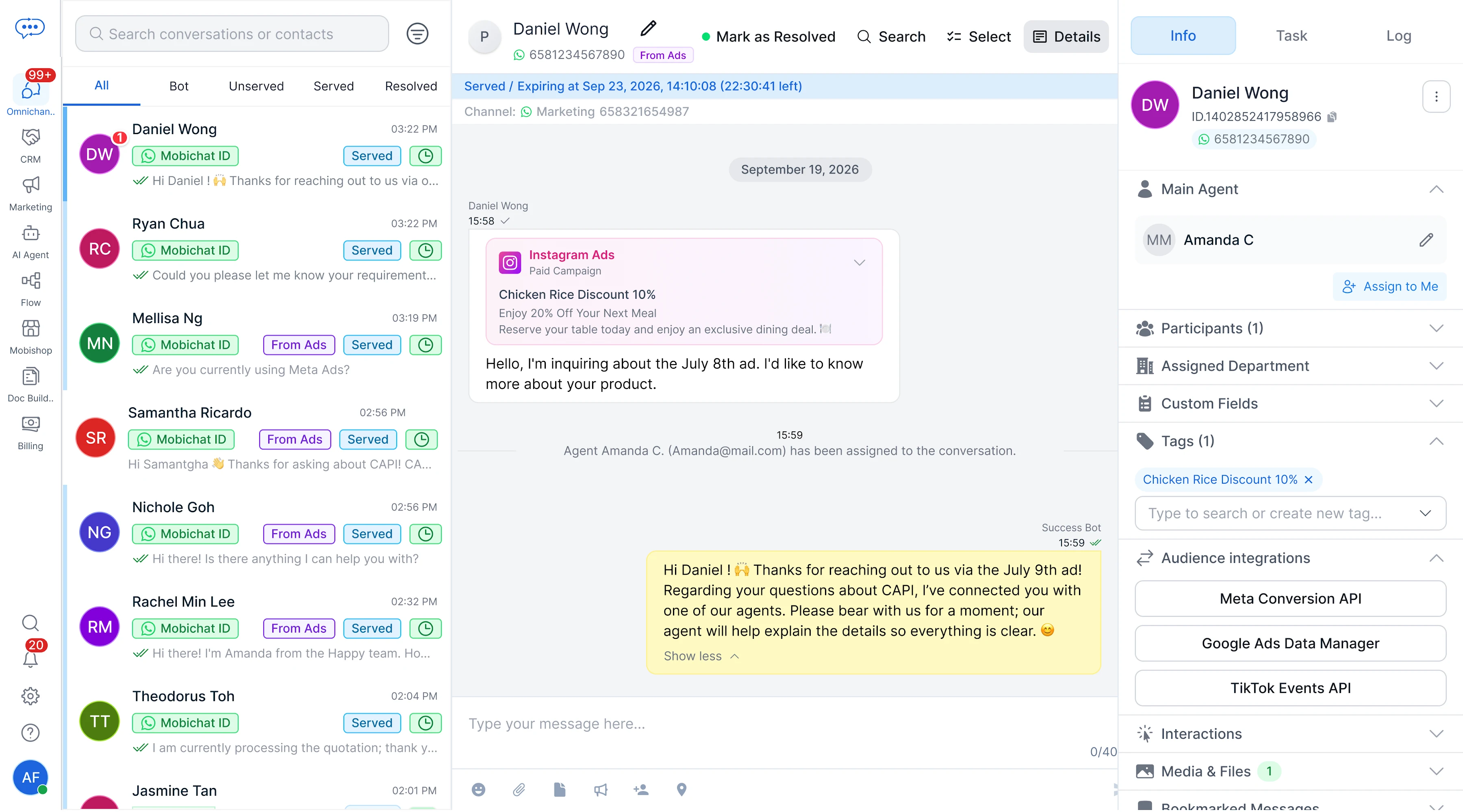Click Assign to Me button
The width and height of the screenshot is (1463, 812).
[x=1390, y=287]
